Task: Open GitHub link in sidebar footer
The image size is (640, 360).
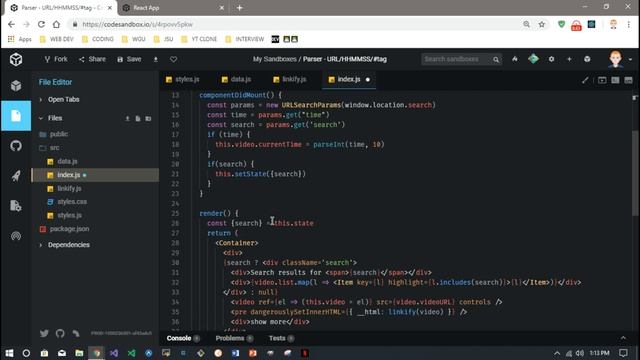Action: [60, 333]
